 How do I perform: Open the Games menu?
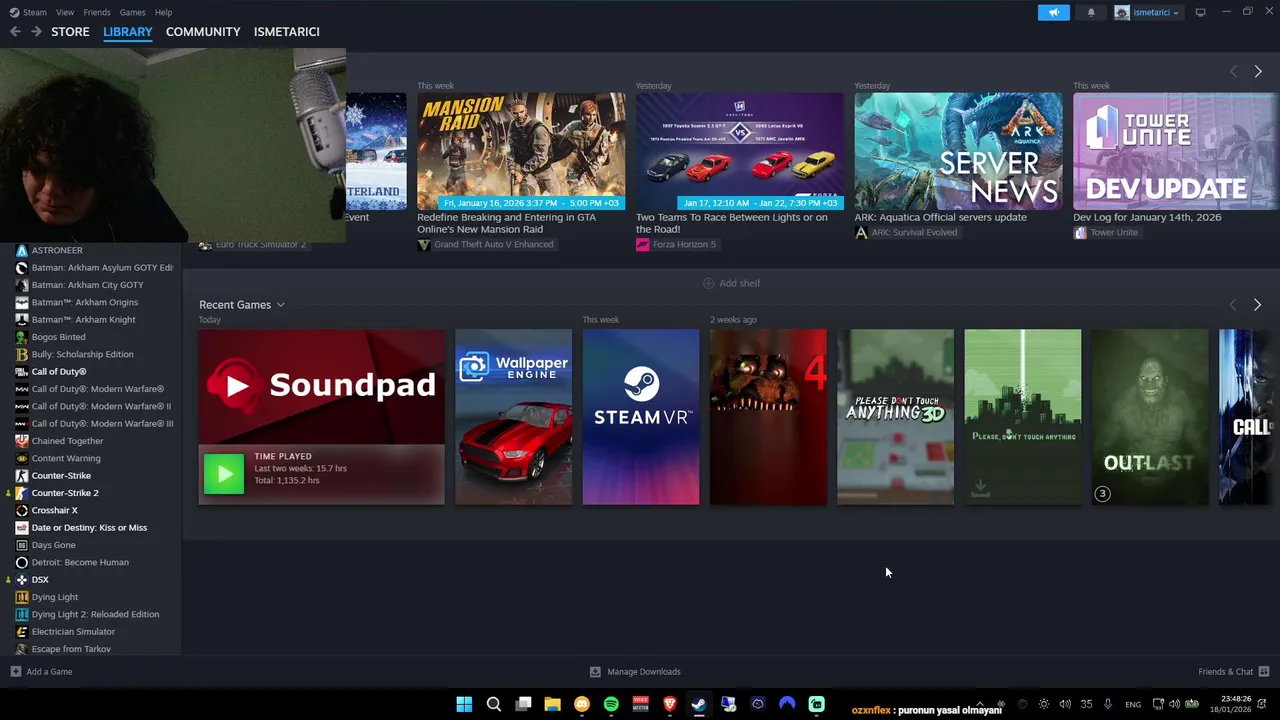pyautogui.click(x=132, y=12)
